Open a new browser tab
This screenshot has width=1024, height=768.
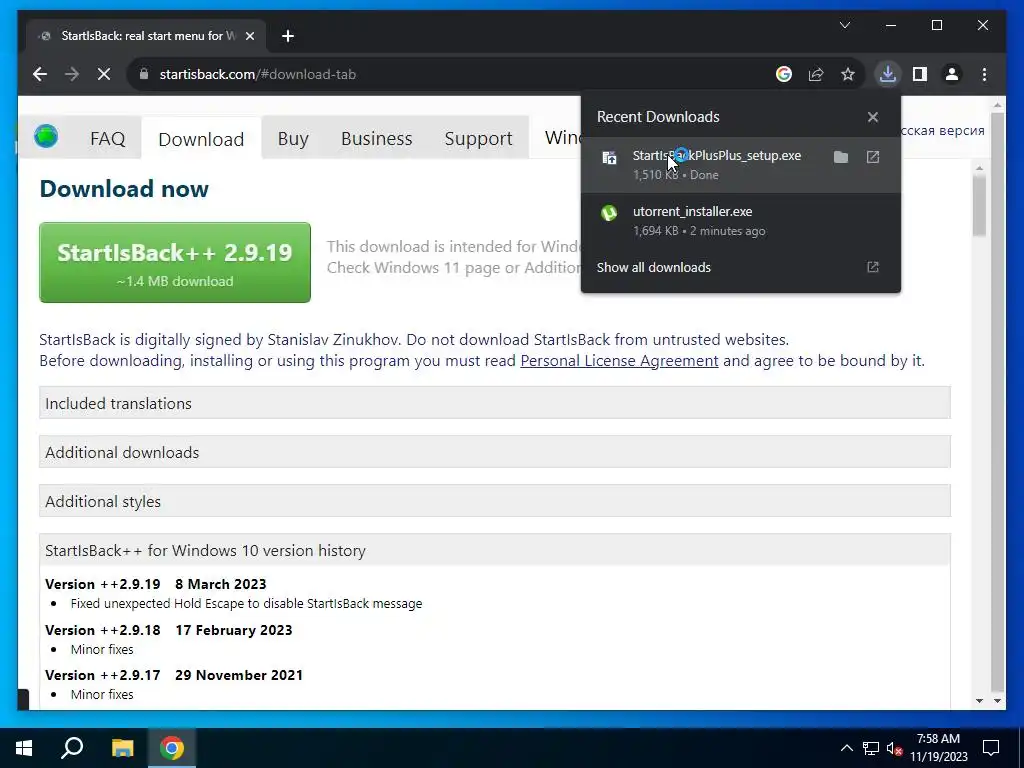pos(288,36)
